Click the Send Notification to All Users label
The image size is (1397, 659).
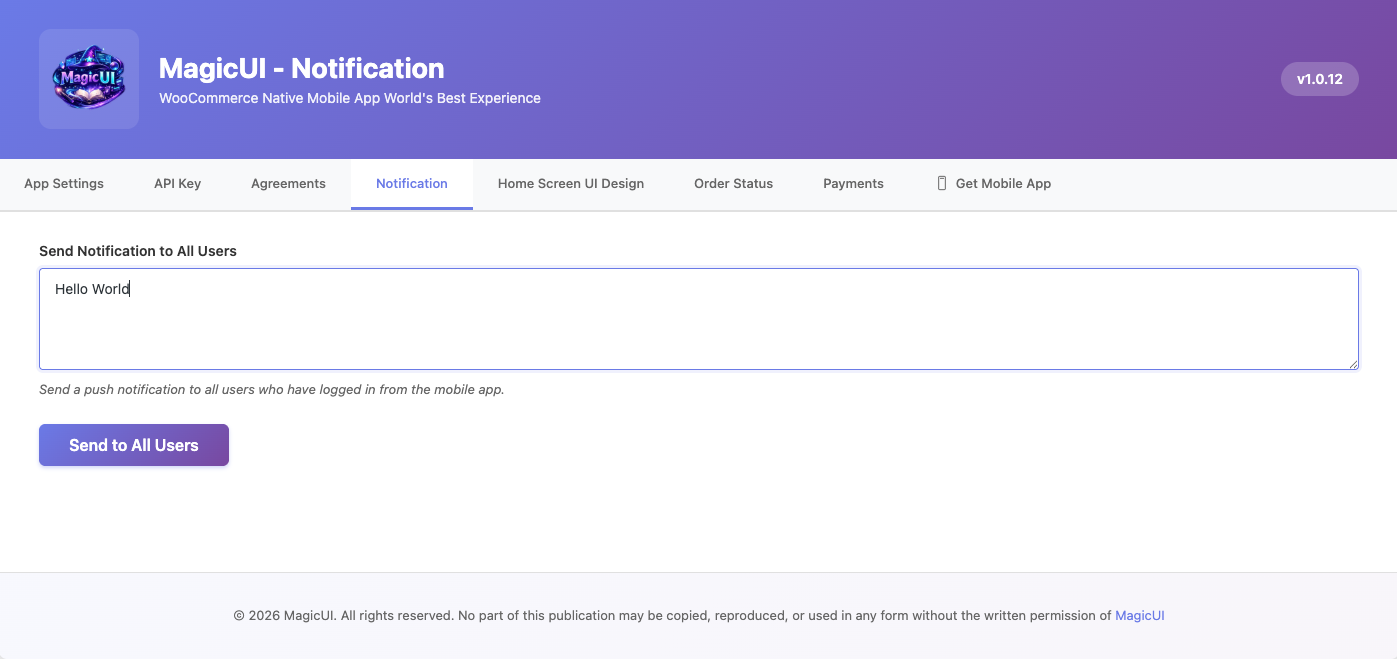pyautogui.click(x=138, y=251)
